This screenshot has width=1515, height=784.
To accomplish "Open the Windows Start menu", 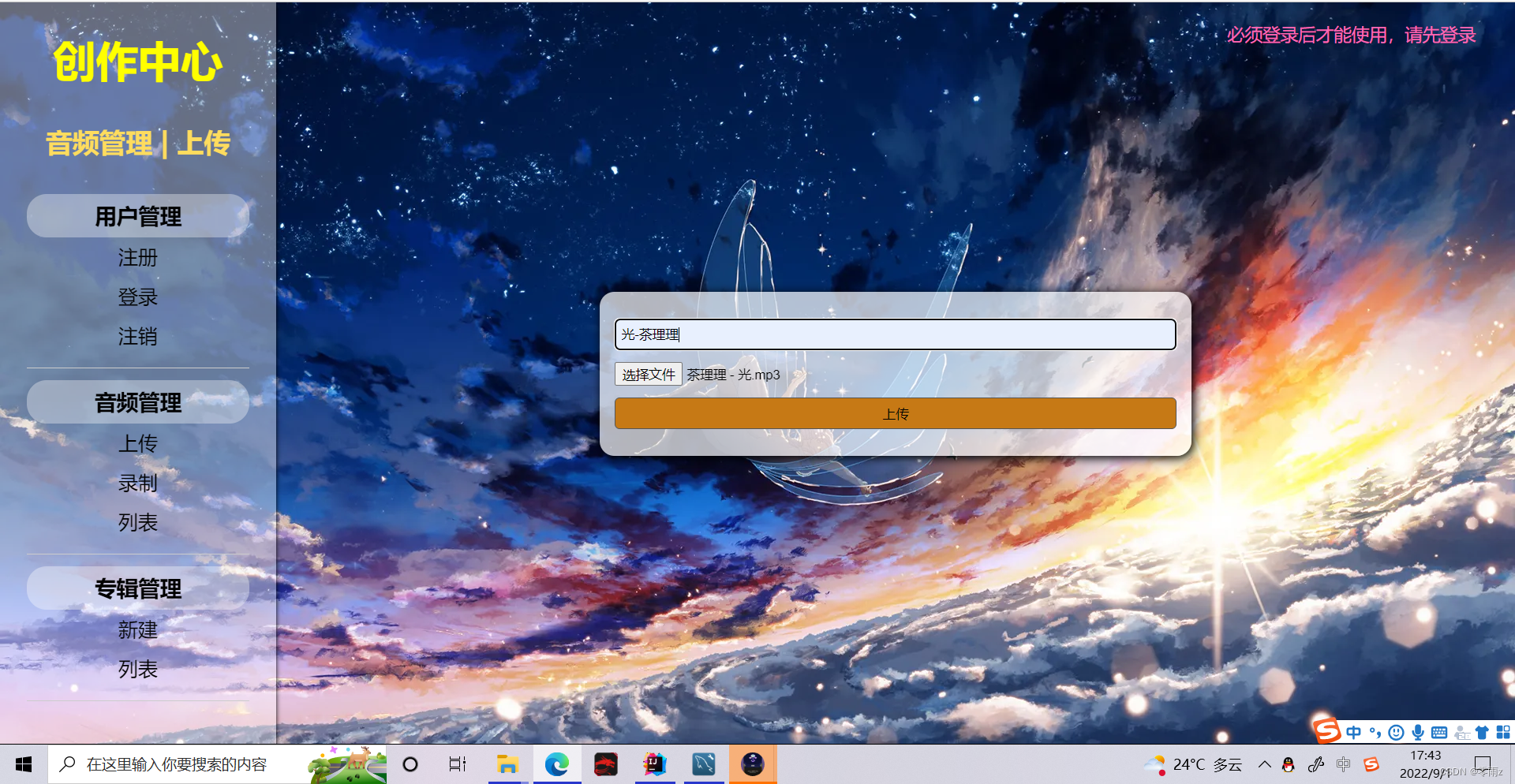I will click(x=24, y=764).
